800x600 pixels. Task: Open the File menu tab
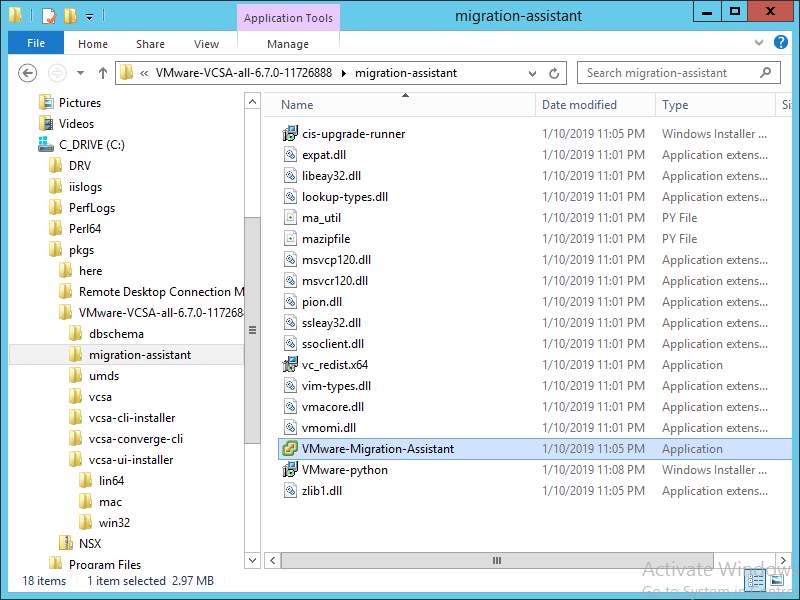[x=36, y=43]
